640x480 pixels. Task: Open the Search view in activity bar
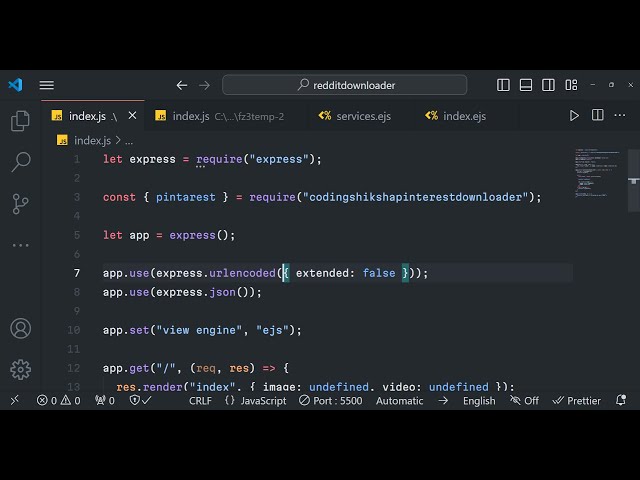click(20, 162)
